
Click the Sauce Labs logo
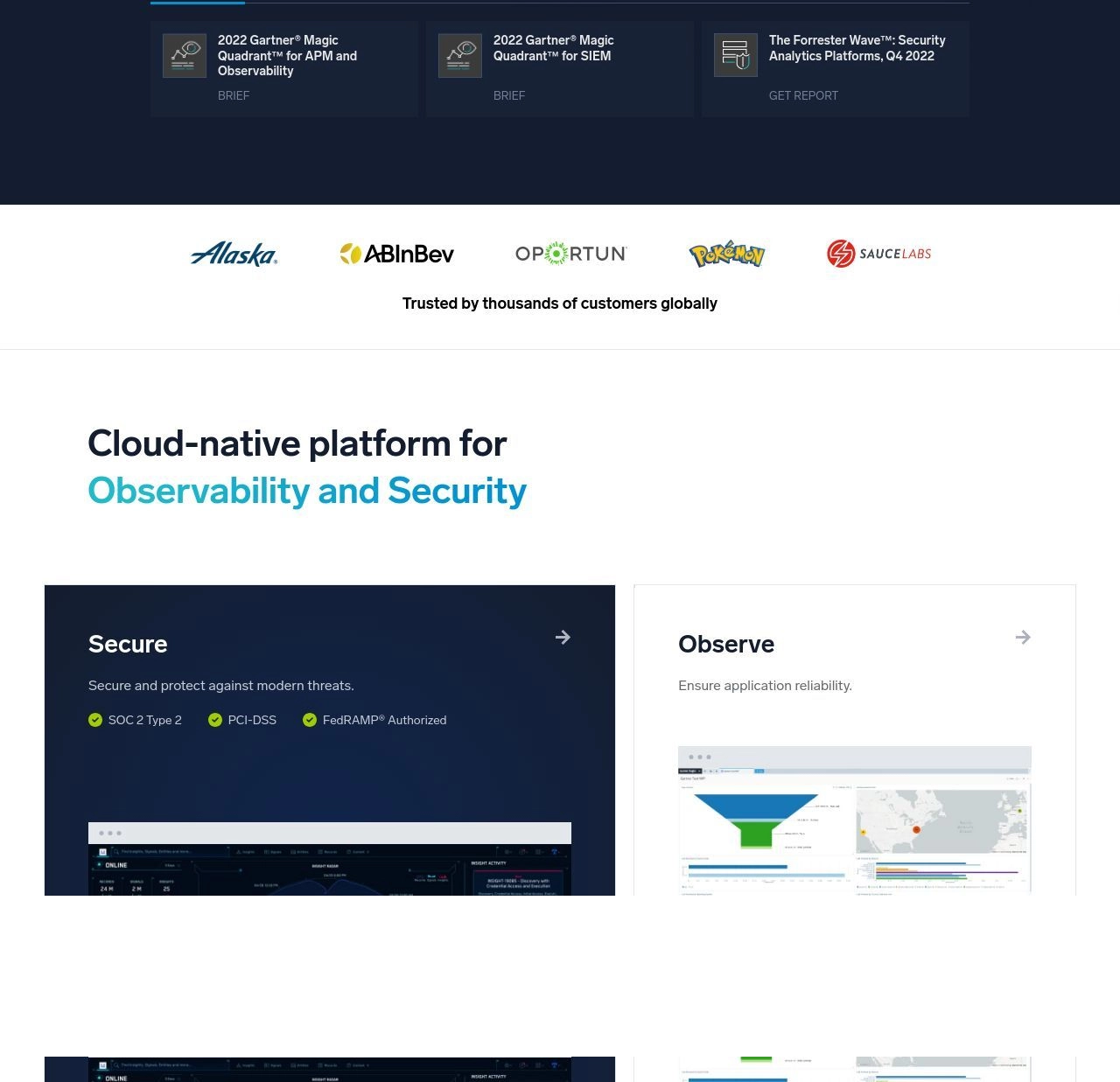878,254
